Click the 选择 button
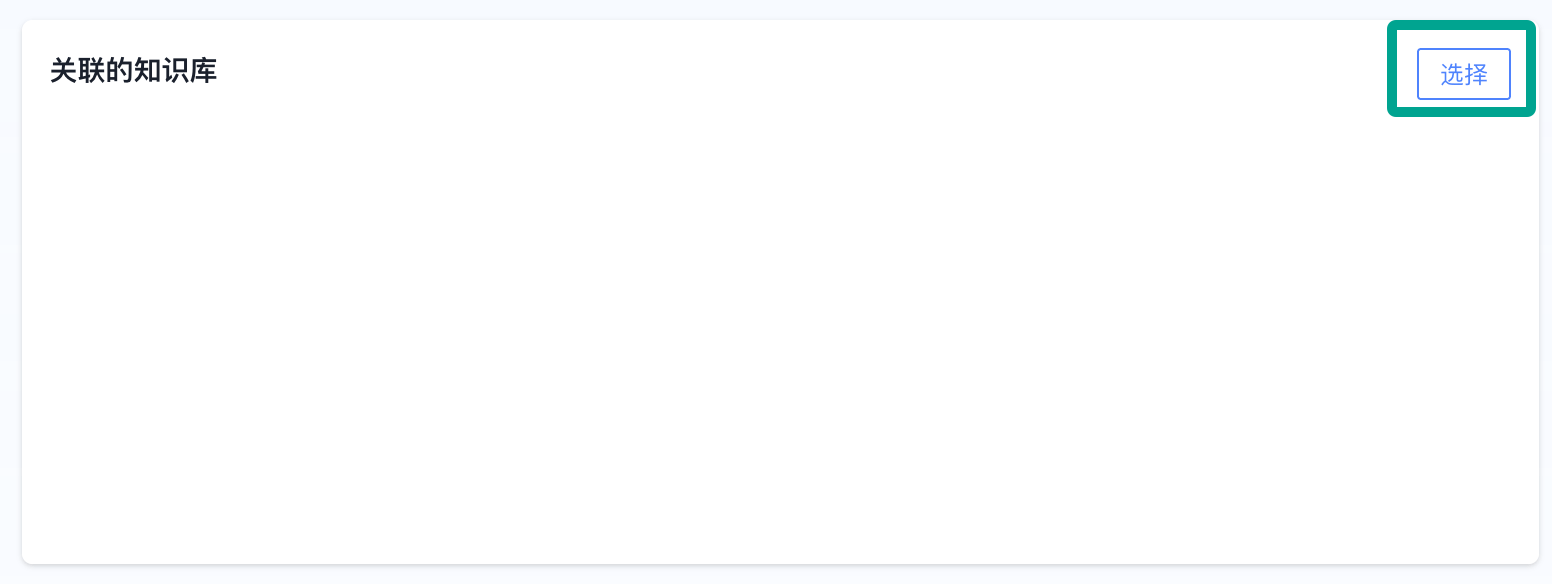Image resolution: width=1552 pixels, height=584 pixels. tap(1463, 74)
